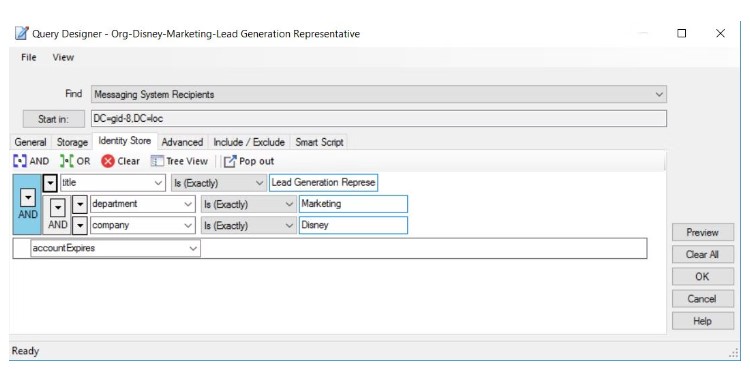Open the outer blue AND group dropdown arrow

tap(28, 197)
